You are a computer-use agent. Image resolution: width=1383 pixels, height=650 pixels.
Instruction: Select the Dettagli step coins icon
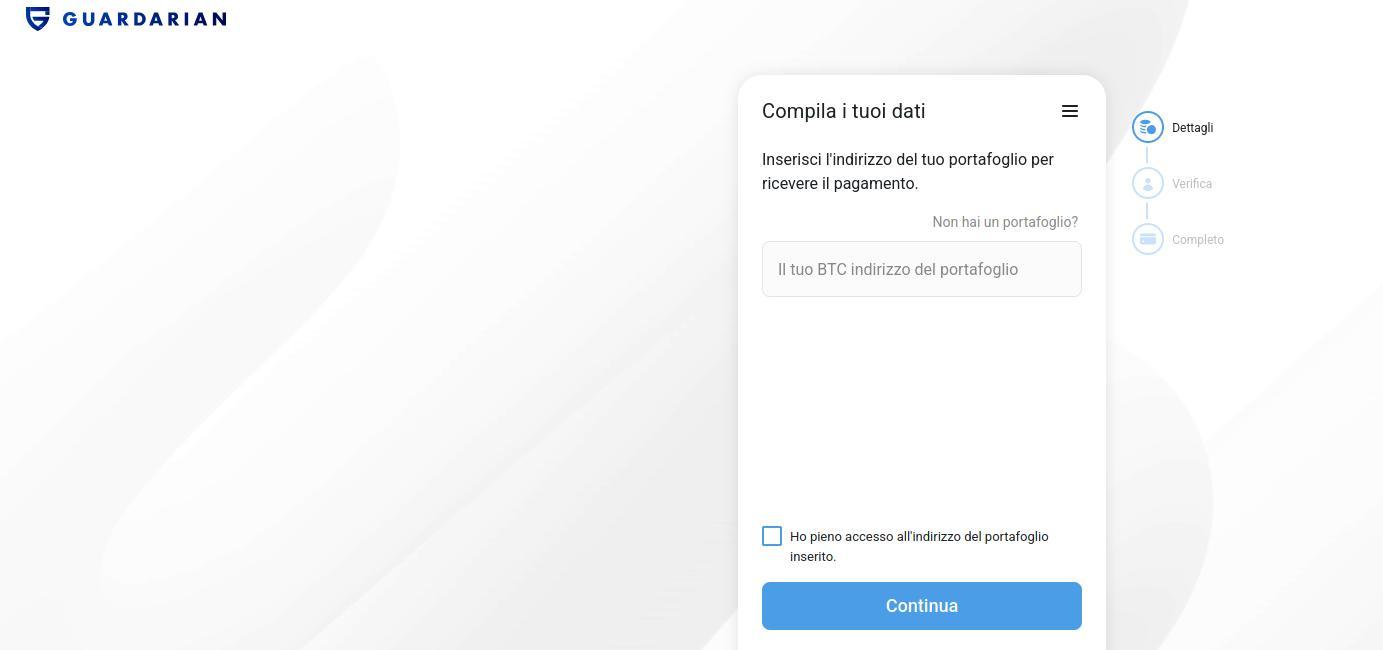coord(1148,127)
